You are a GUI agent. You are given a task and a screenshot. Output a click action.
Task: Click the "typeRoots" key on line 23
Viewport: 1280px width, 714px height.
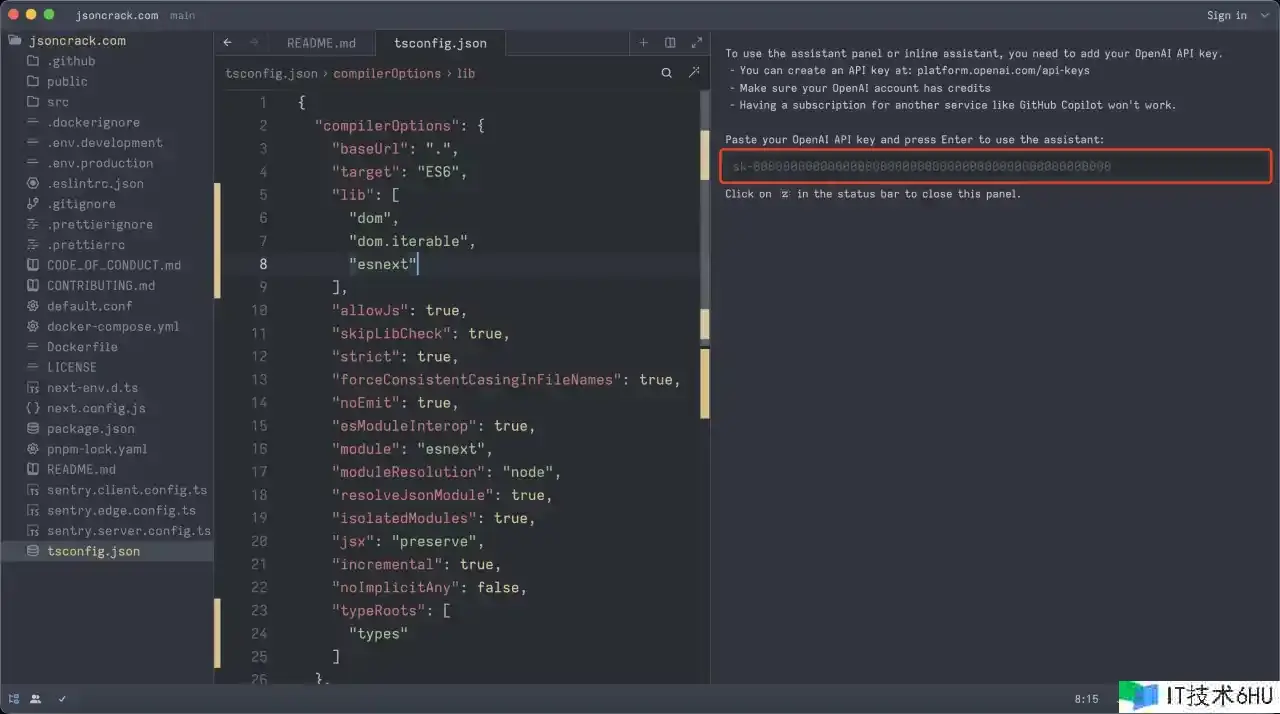point(379,610)
